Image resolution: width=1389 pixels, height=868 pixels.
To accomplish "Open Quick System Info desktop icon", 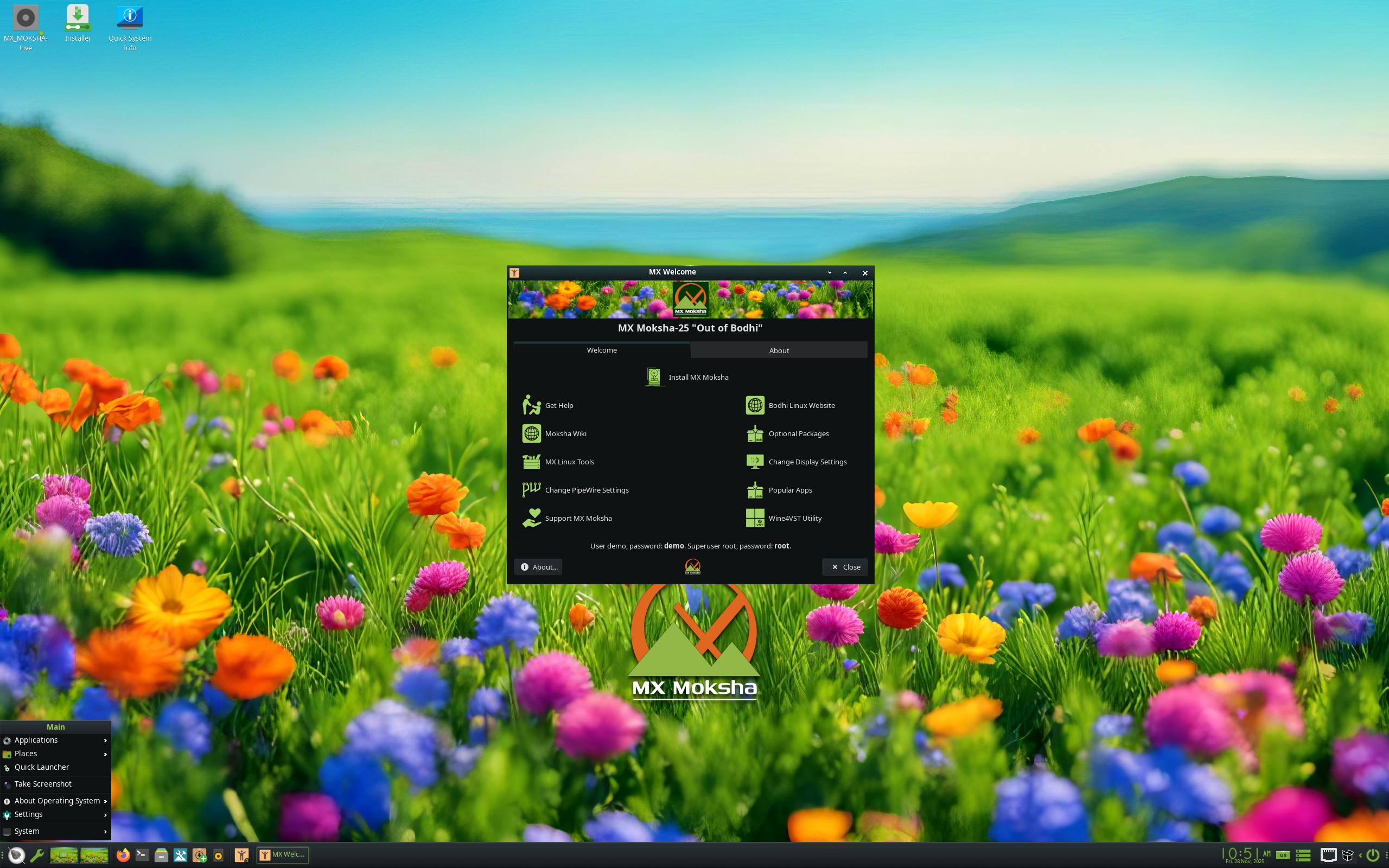I will [130, 28].
